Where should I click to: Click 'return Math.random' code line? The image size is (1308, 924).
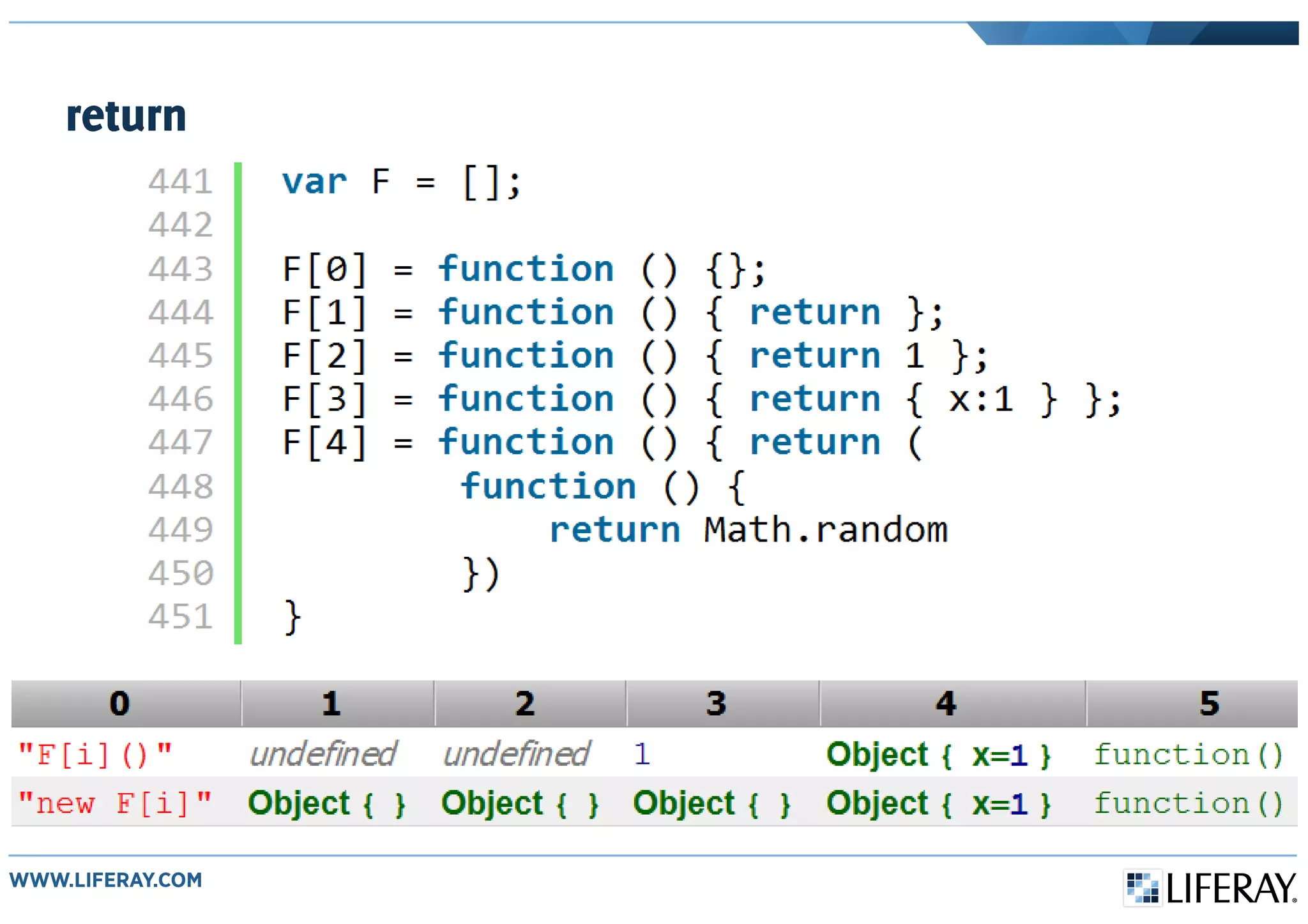point(749,530)
